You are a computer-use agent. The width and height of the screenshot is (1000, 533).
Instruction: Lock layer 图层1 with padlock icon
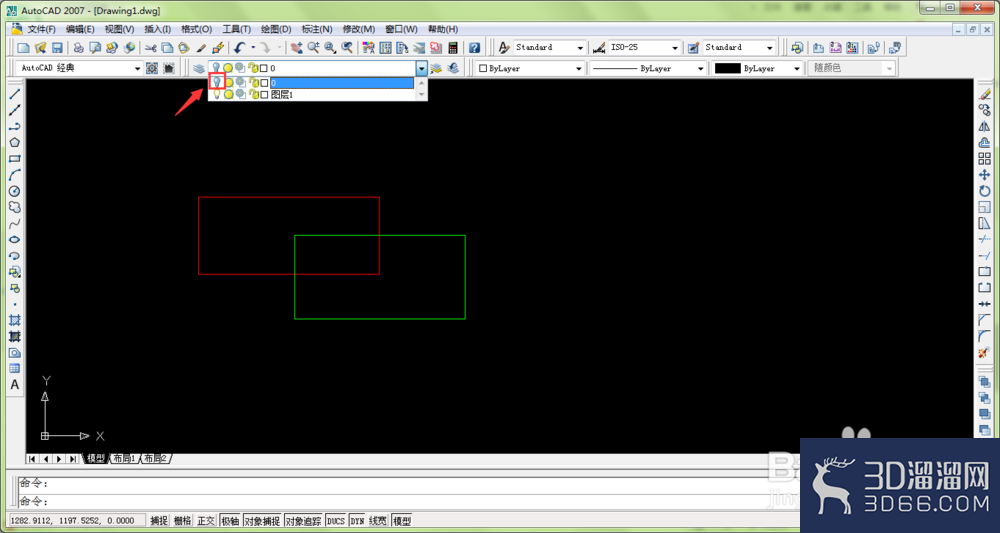click(253, 94)
